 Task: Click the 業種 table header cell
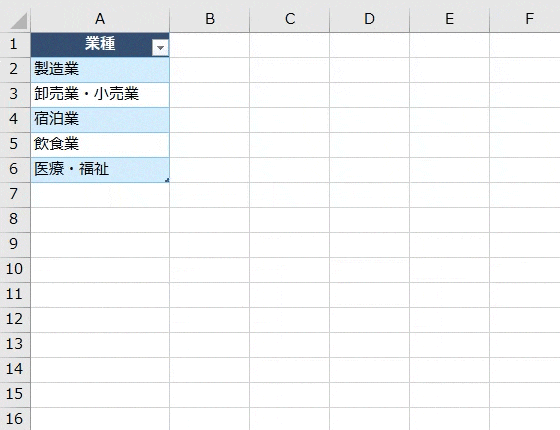pyautogui.click(x=100, y=45)
